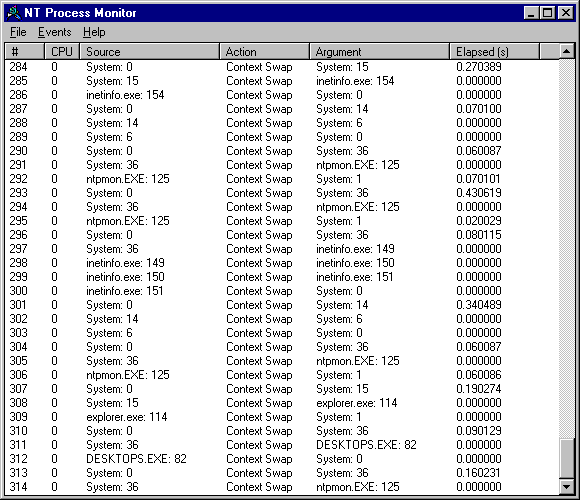Click elapsed value 0.070100
The height and width of the screenshot is (500, 580).
pyautogui.click(x=479, y=109)
